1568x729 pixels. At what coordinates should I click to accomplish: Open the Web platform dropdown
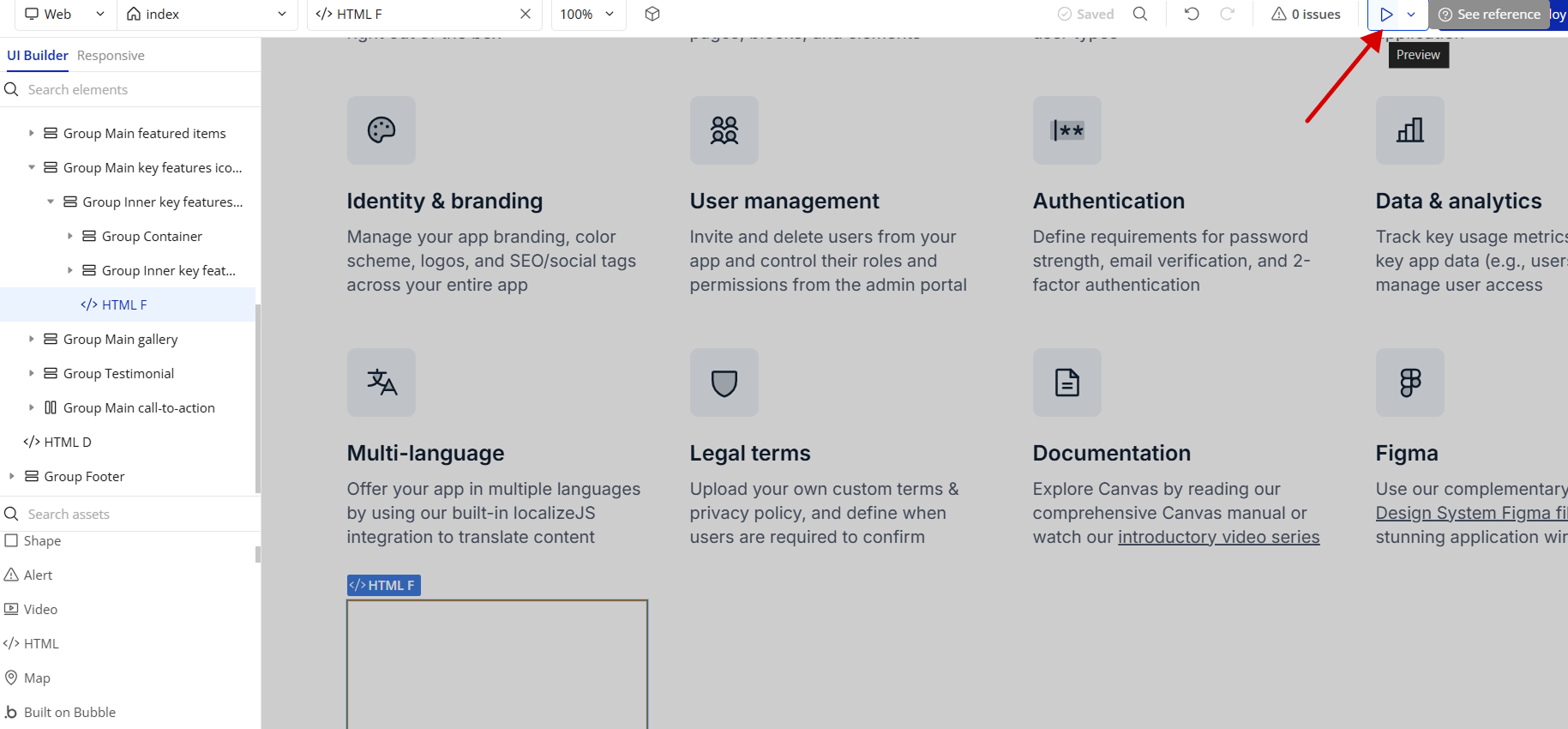pyautogui.click(x=65, y=14)
